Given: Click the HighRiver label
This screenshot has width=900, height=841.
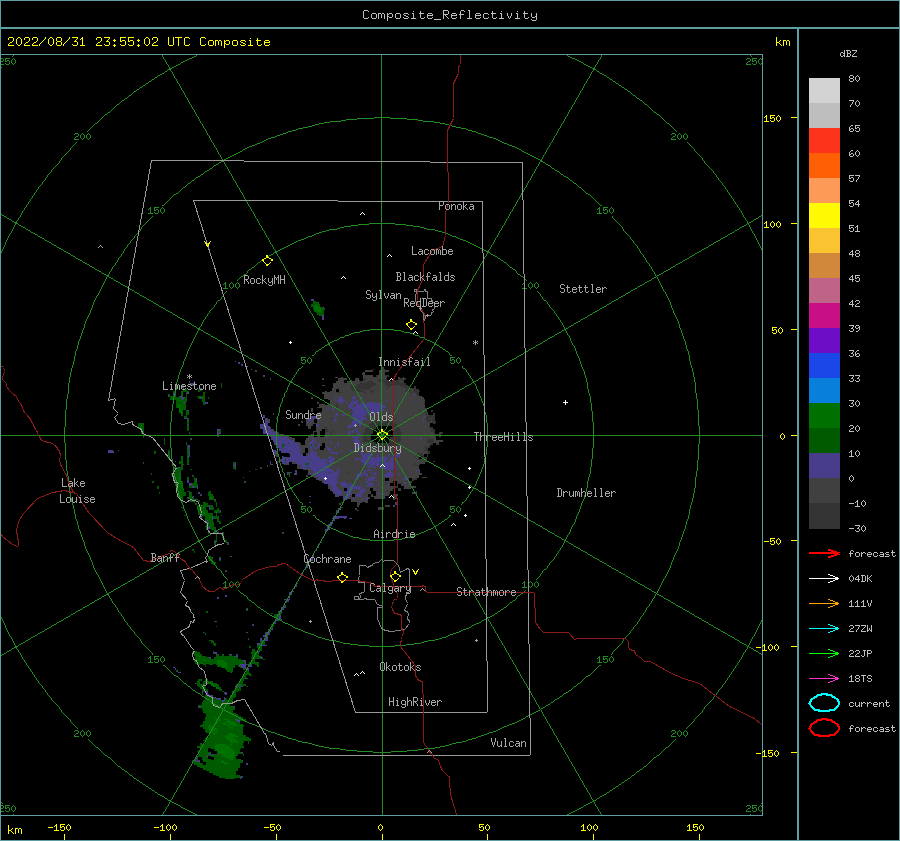Looking at the screenshot, I should coord(415,702).
